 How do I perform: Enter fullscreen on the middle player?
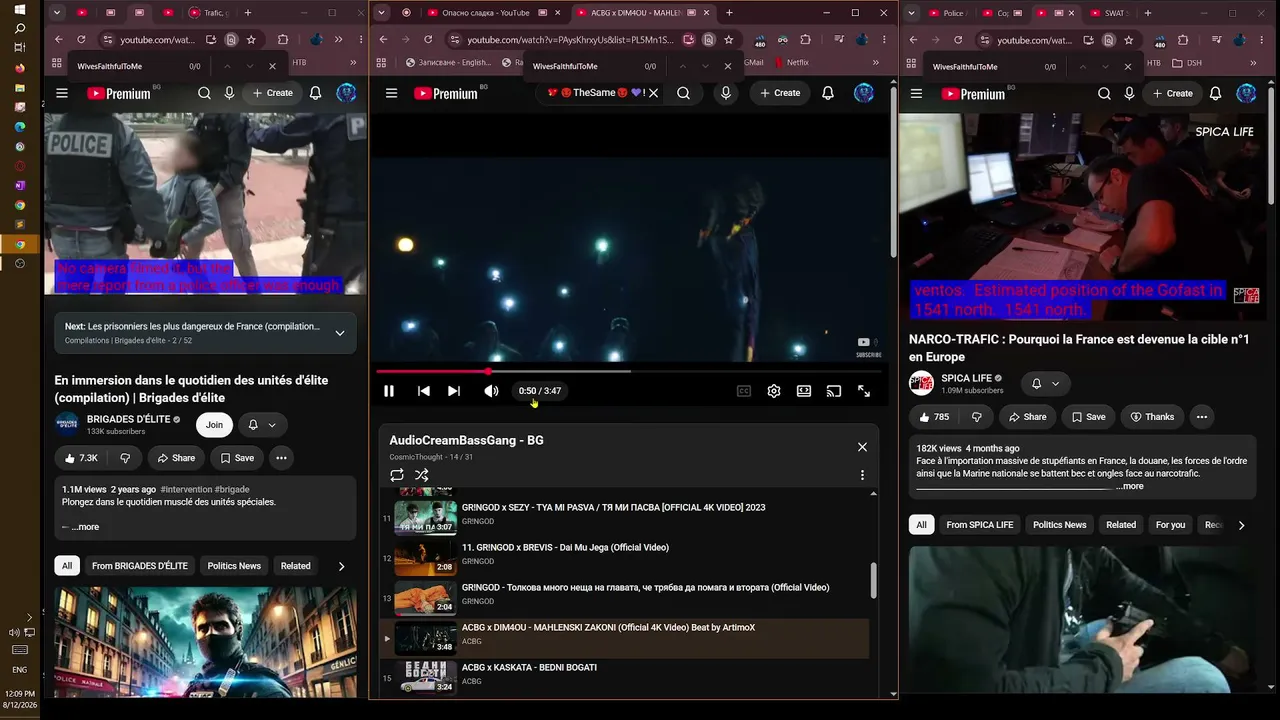point(864,391)
